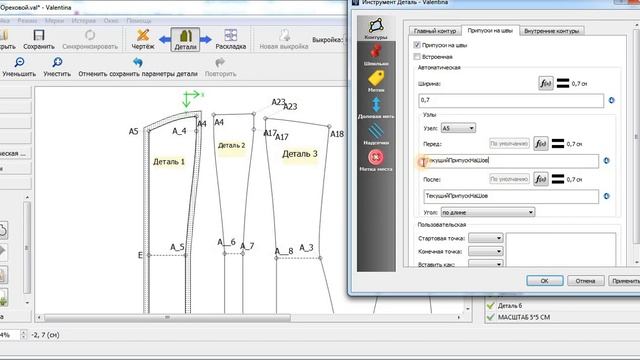640x360 pixels.
Task: Click the greyed Синхронизировать toolbar icon
Action: [x=90, y=35]
